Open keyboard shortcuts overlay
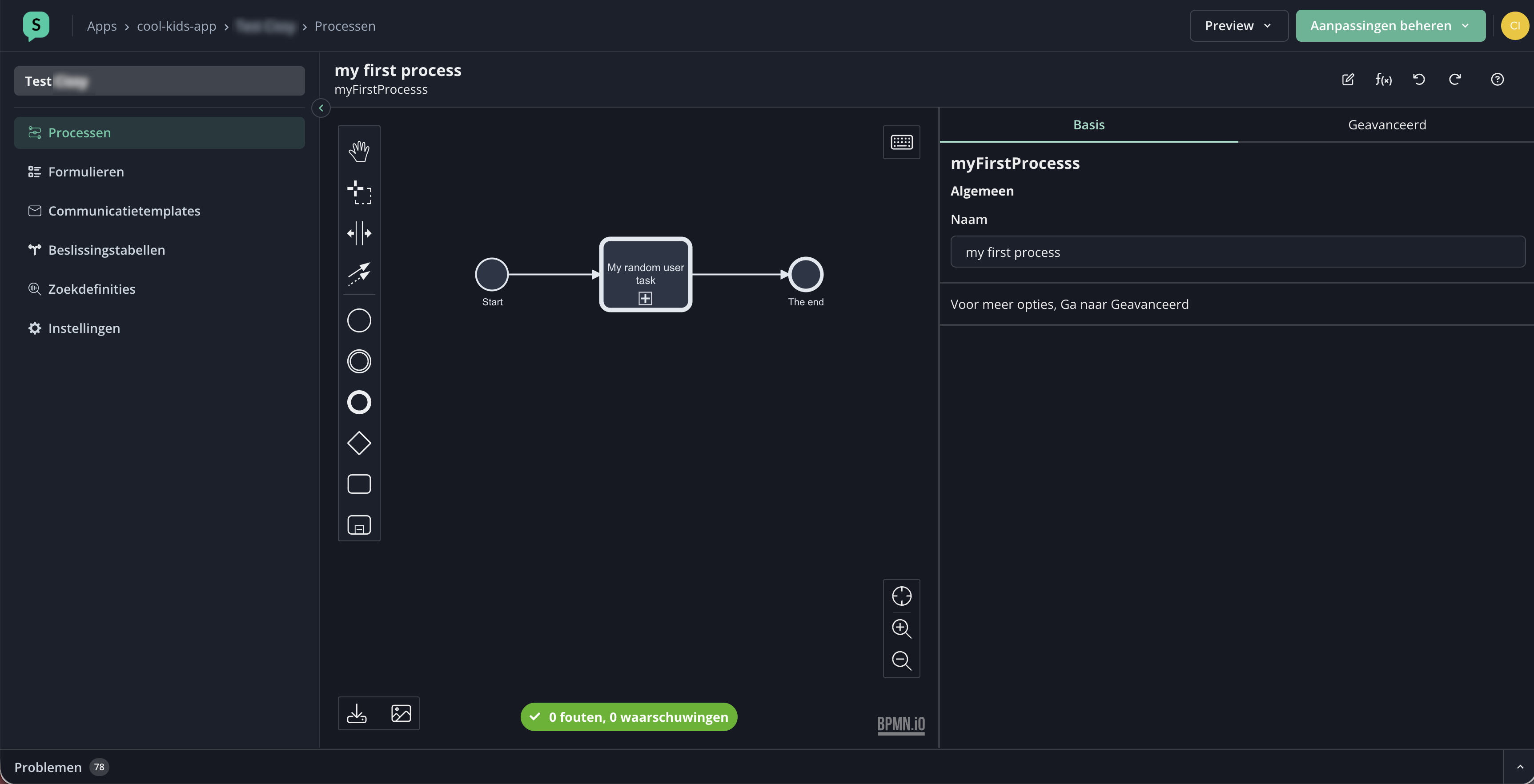Screen dimensions: 1534x784 click(x=902, y=142)
